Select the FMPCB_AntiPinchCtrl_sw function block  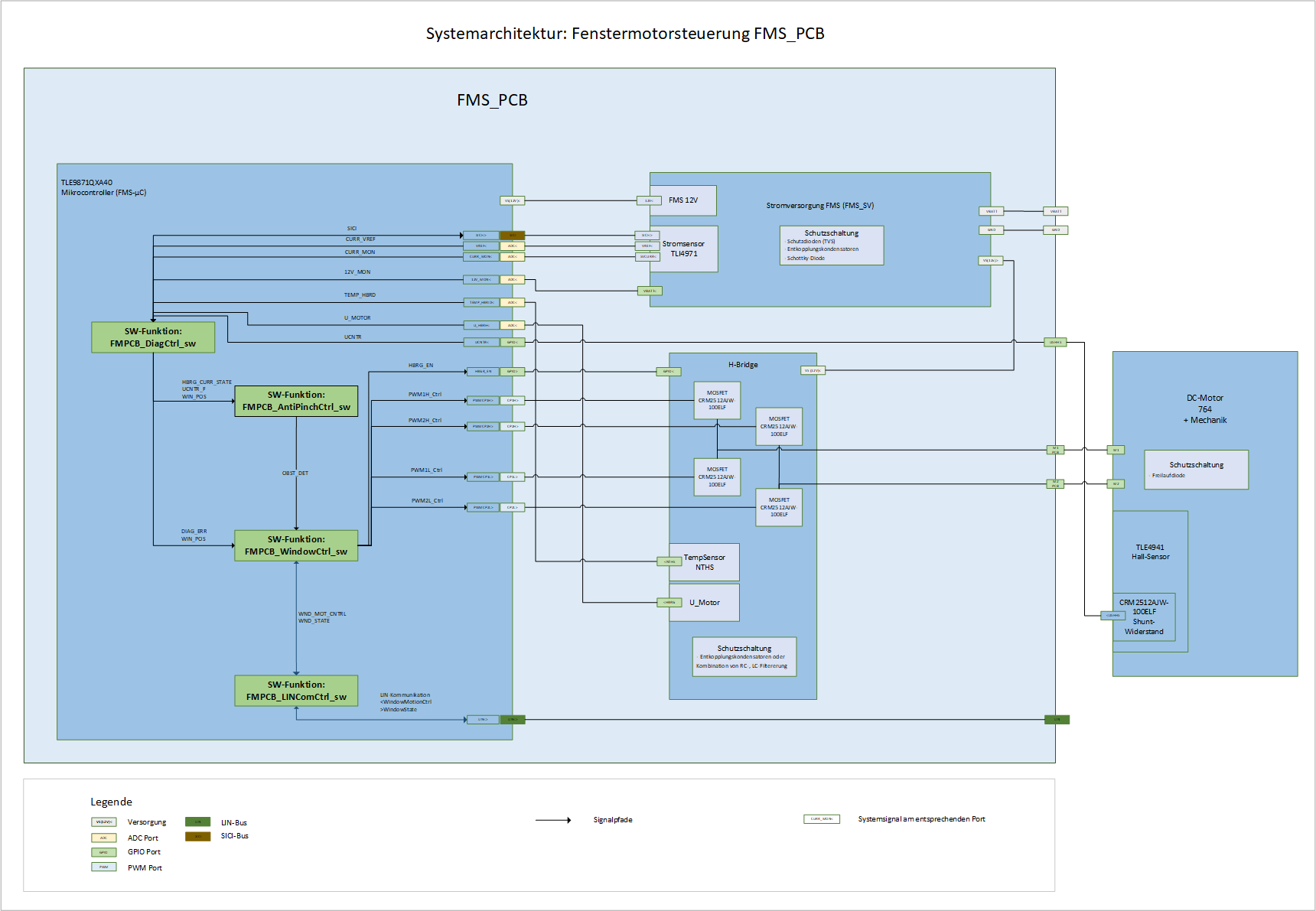point(296,401)
